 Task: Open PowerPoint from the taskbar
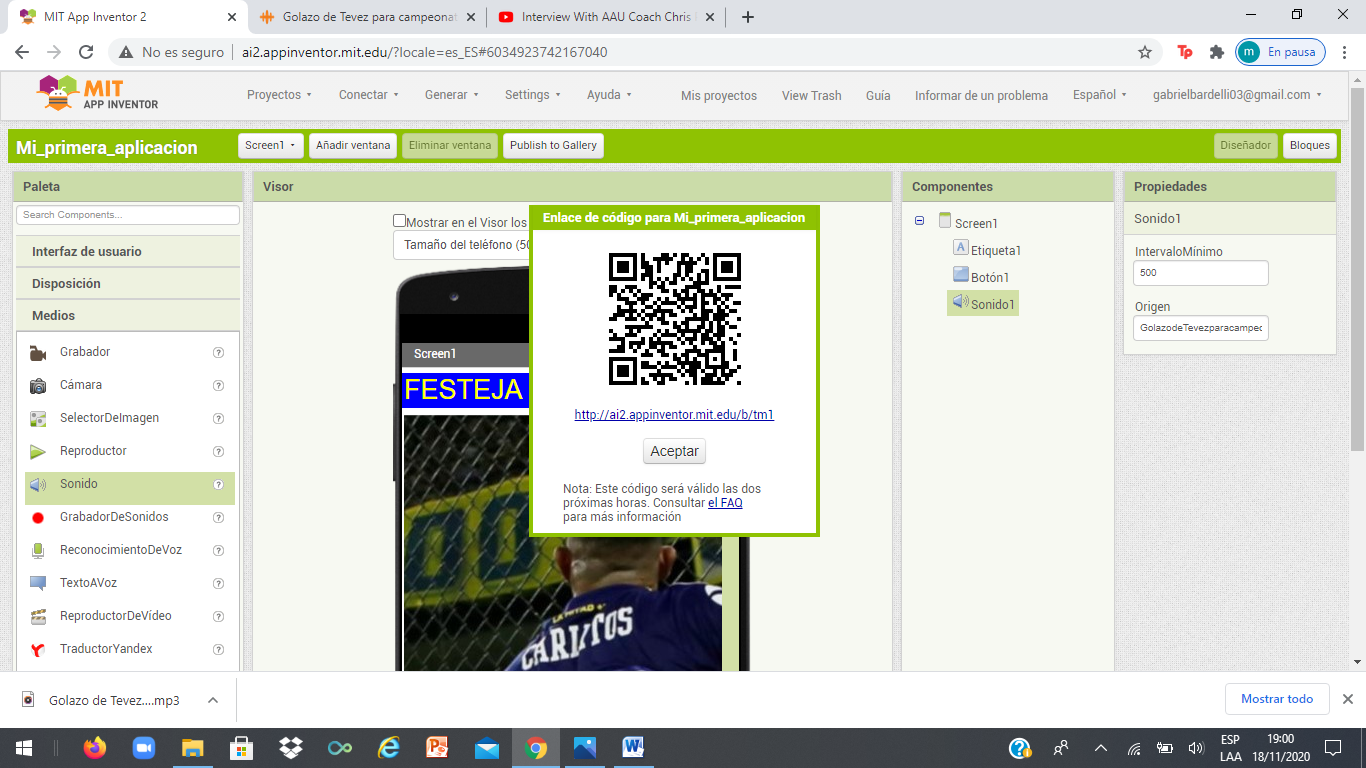point(438,748)
